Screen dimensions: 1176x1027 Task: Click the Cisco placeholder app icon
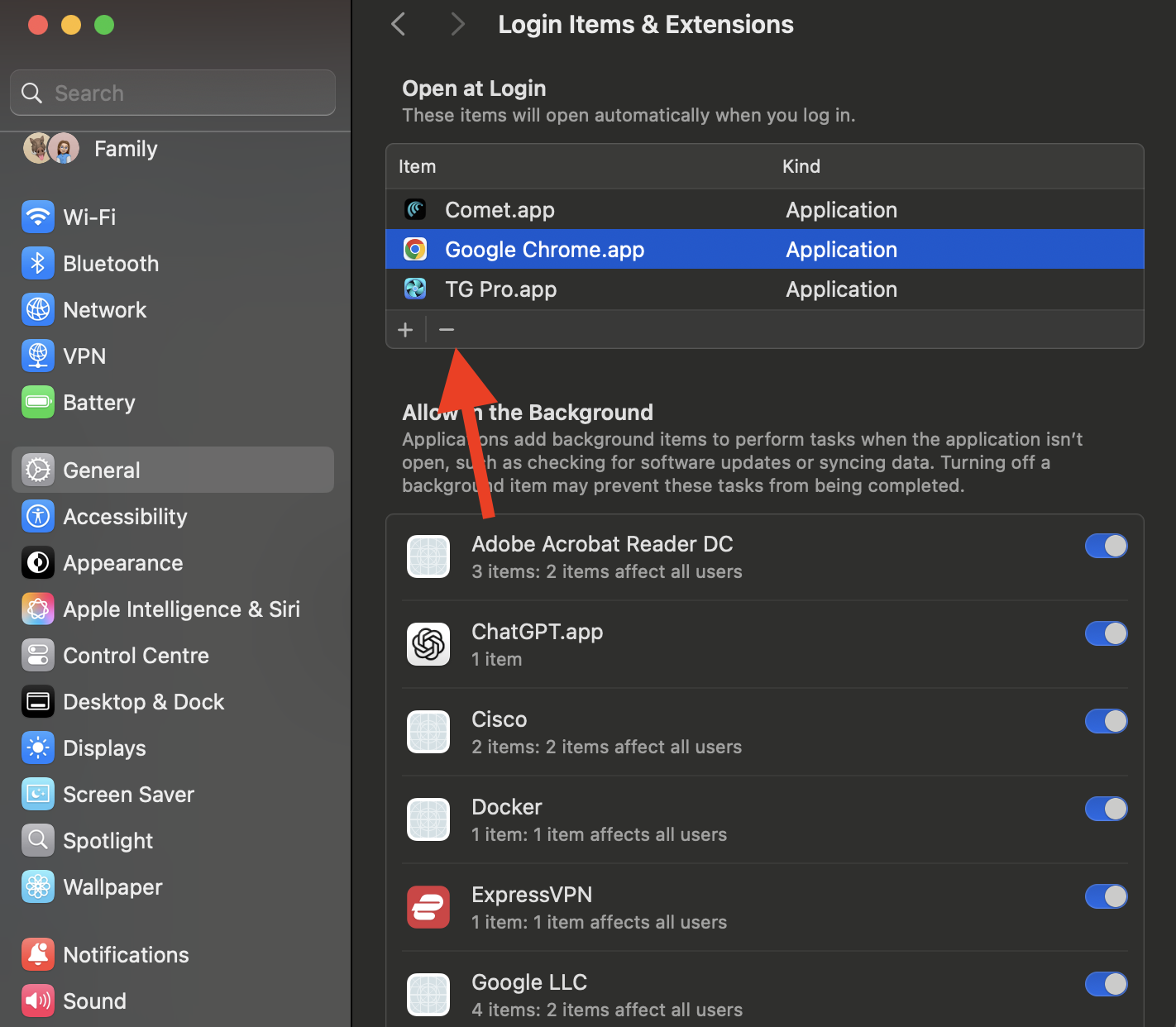[x=428, y=732]
